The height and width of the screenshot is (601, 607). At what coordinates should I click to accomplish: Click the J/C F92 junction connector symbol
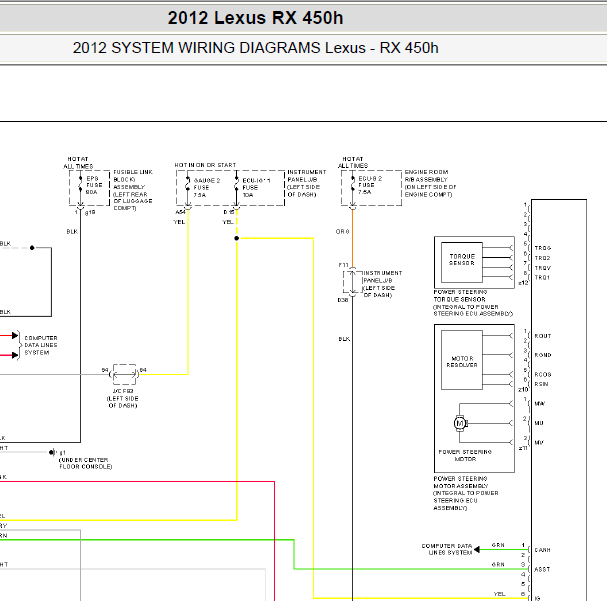pyautogui.click(x=124, y=374)
